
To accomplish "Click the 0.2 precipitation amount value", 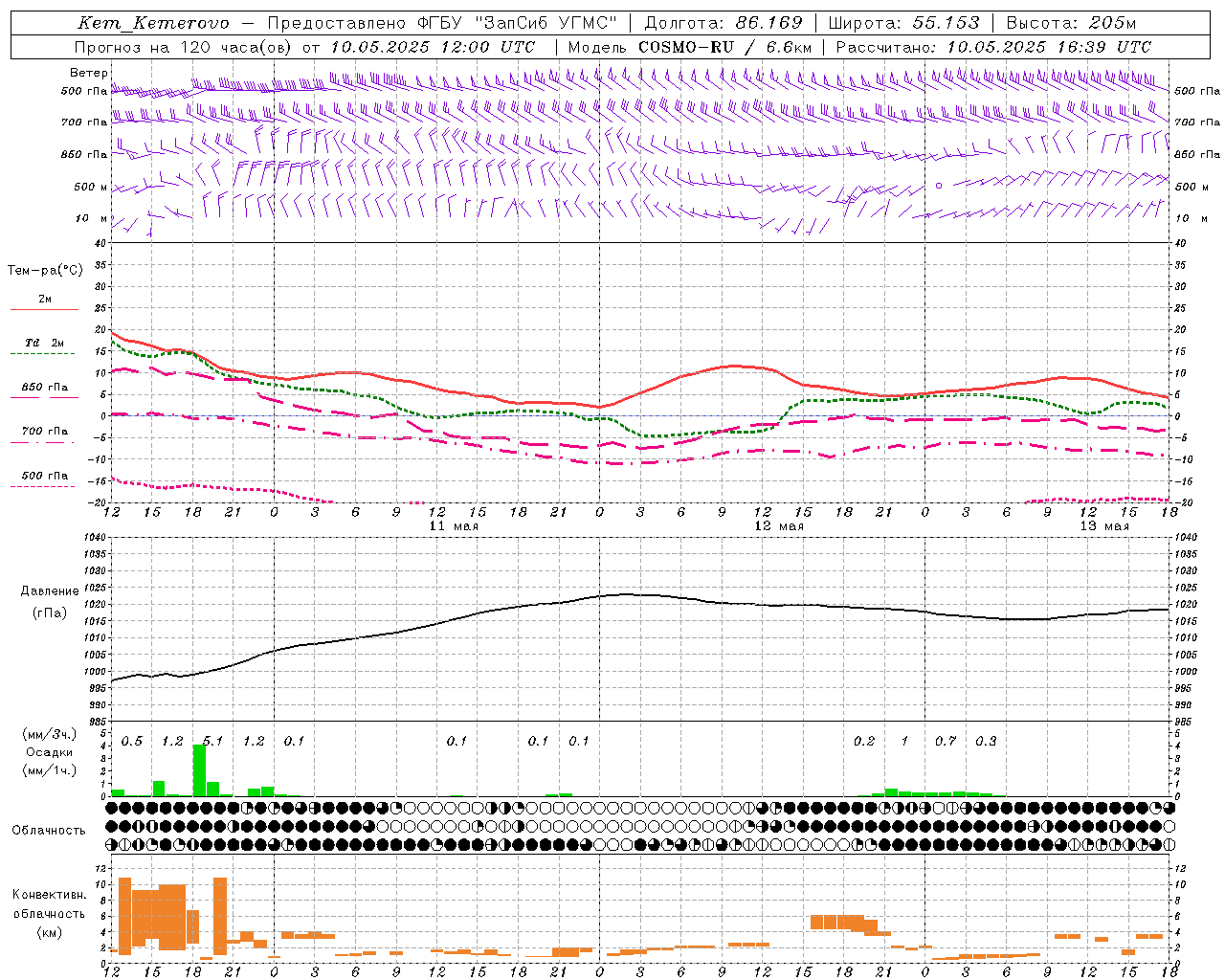I will (864, 741).
